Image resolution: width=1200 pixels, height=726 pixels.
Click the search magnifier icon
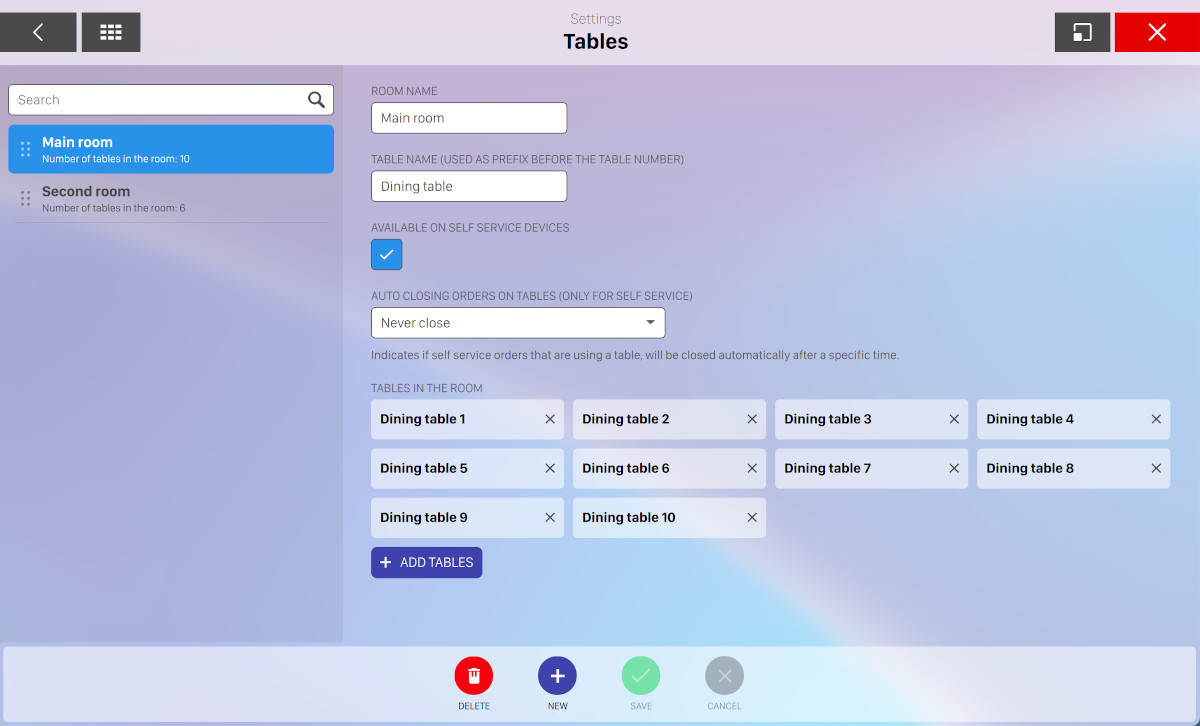coord(316,99)
